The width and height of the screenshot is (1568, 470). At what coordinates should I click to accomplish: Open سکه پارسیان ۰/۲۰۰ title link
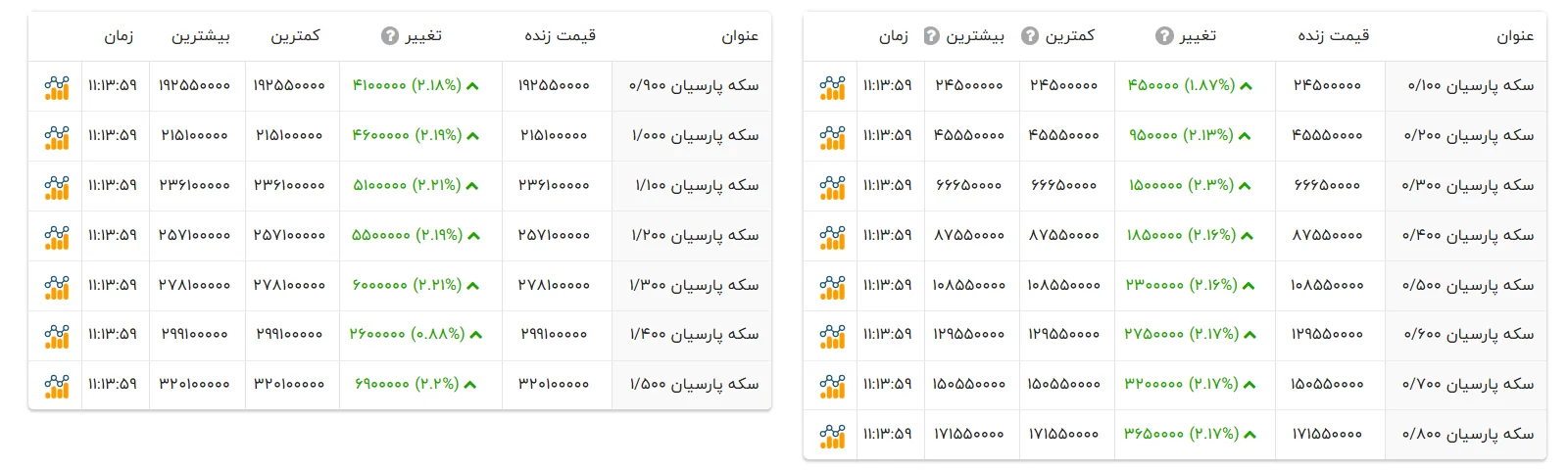tap(1468, 135)
